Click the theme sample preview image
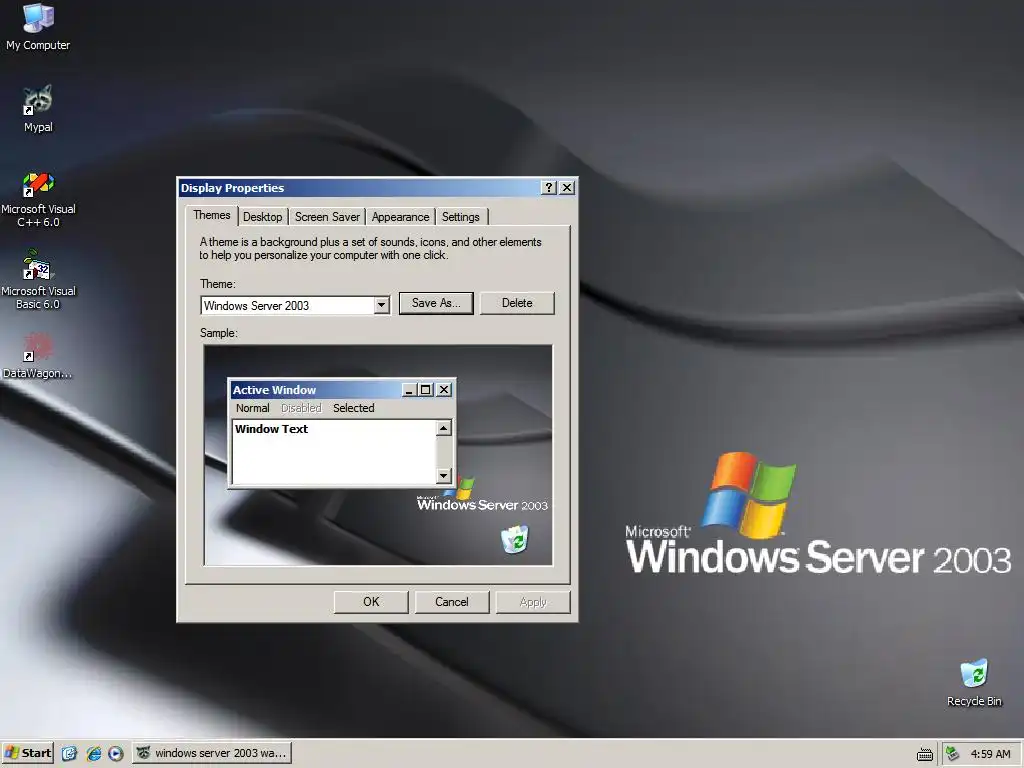The width and height of the screenshot is (1024, 768). tap(378, 455)
